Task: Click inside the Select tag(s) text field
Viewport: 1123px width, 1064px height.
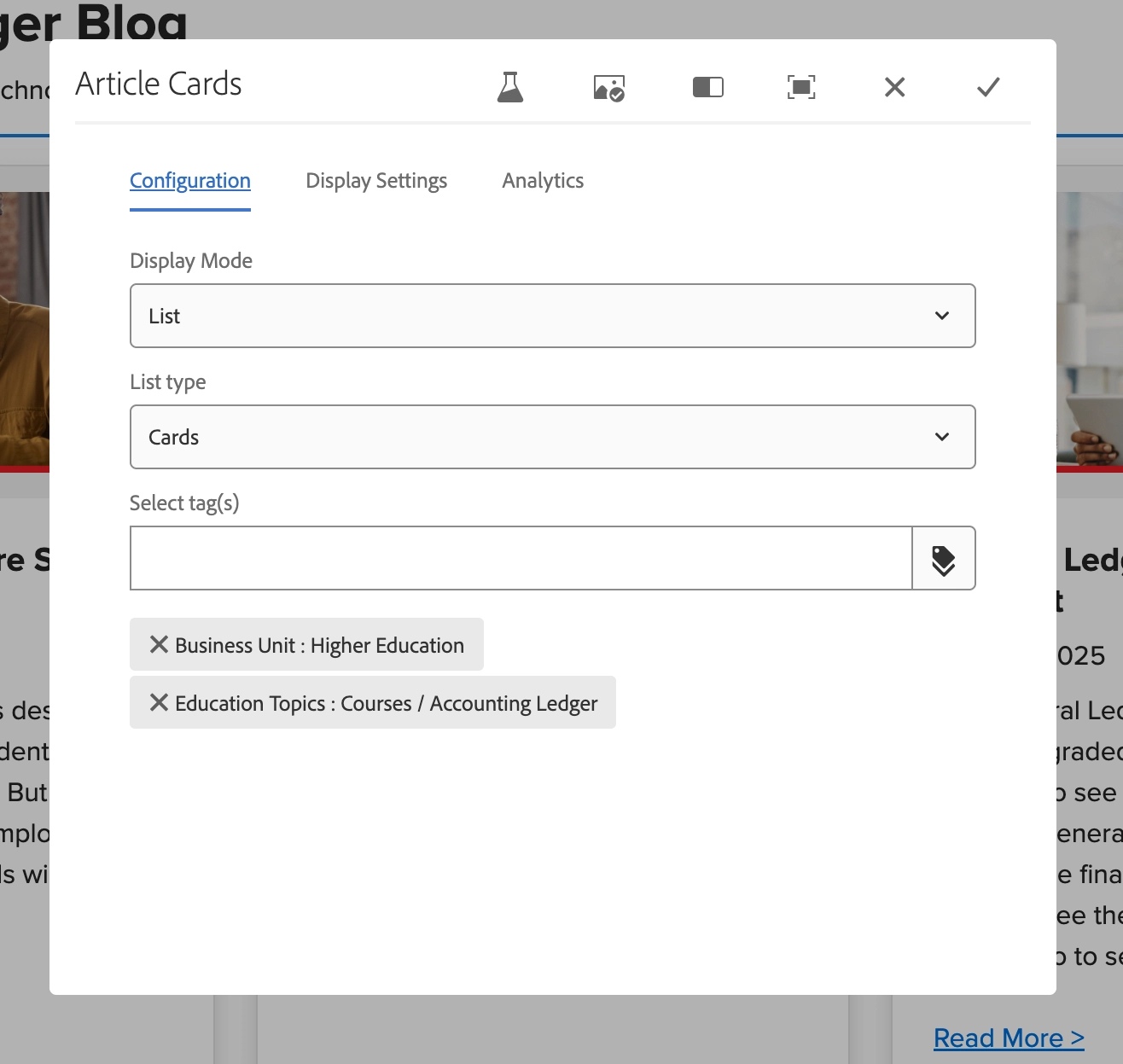Action: pyautogui.click(x=521, y=559)
